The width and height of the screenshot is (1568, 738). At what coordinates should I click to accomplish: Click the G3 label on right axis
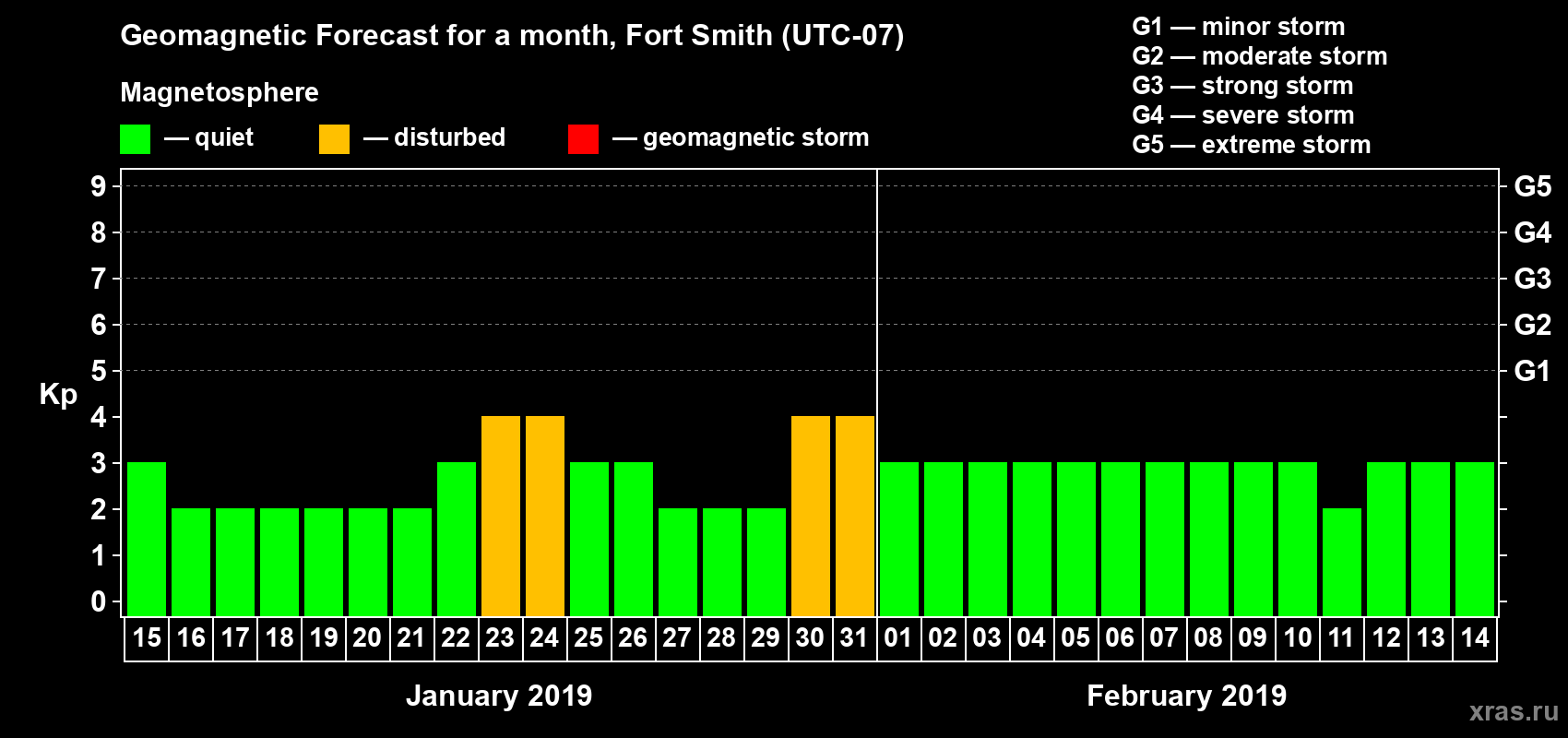pyautogui.click(x=1533, y=279)
